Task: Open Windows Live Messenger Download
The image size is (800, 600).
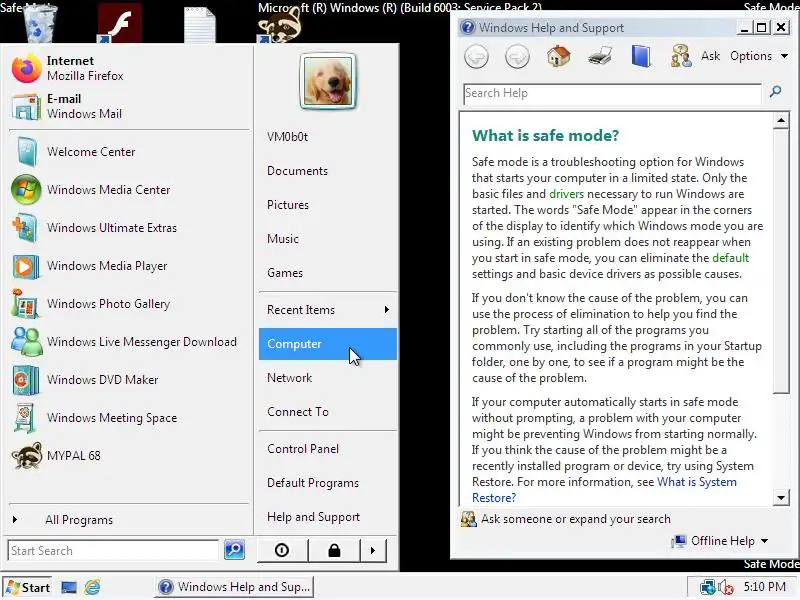Action: (129, 341)
